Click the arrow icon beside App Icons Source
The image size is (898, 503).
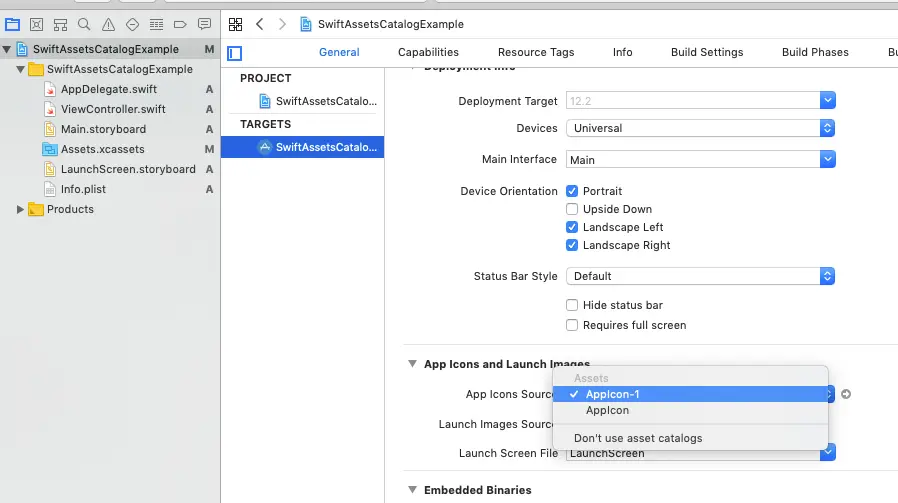pyautogui.click(x=846, y=394)
